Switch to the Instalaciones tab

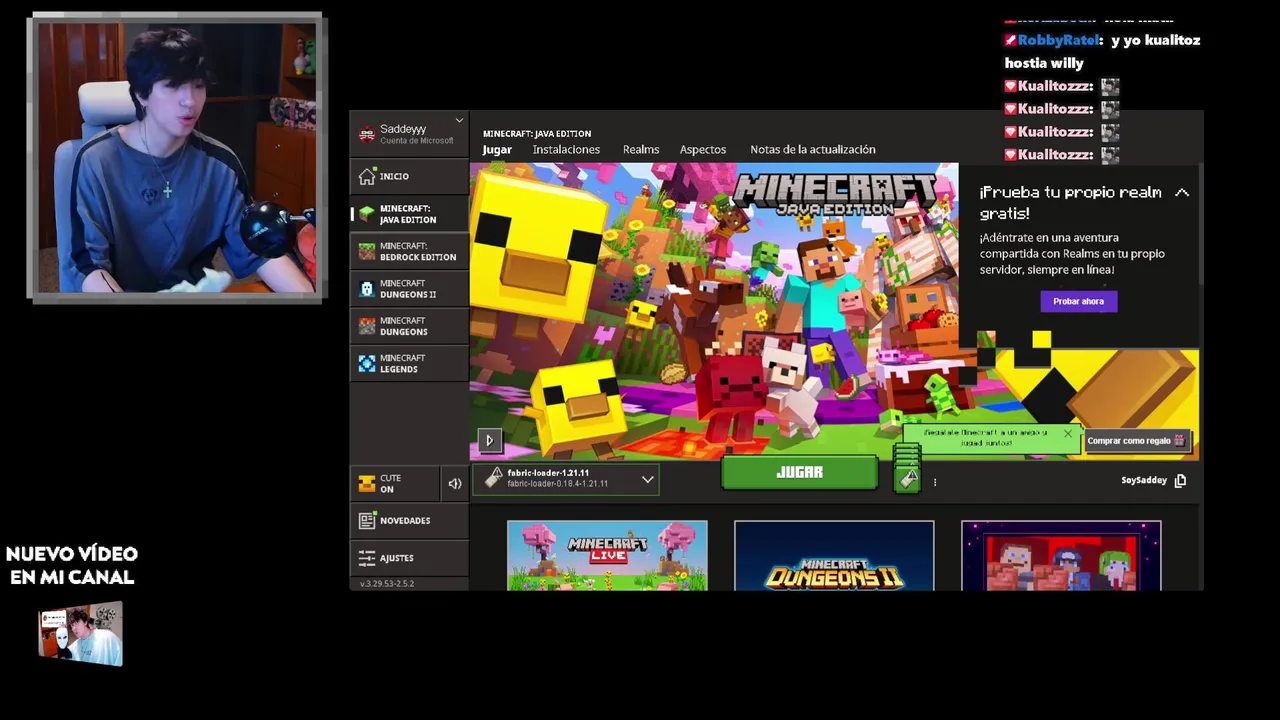pyautogui.click(x=566, y=150)
